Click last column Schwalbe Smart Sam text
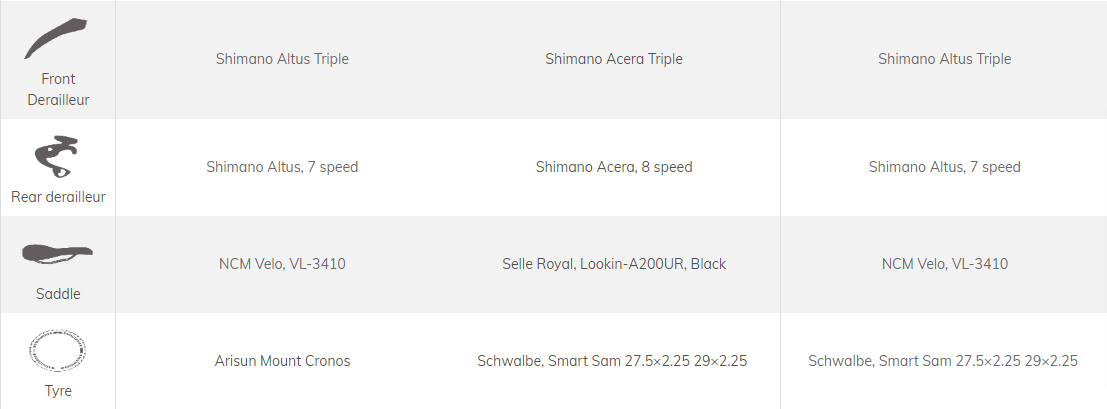 point(943,361)
